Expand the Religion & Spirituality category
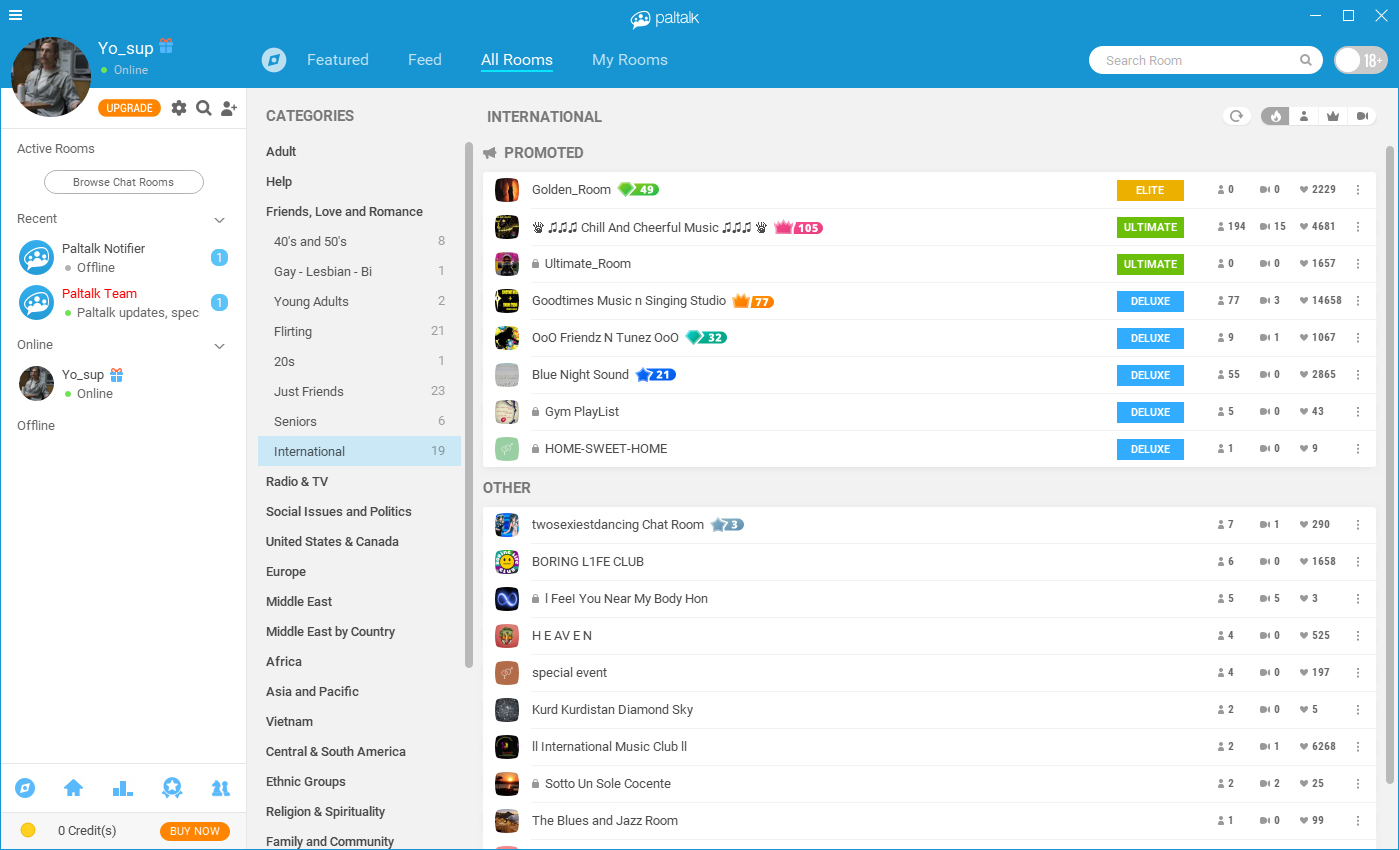1399x850 pixels. tap(325, 812)
